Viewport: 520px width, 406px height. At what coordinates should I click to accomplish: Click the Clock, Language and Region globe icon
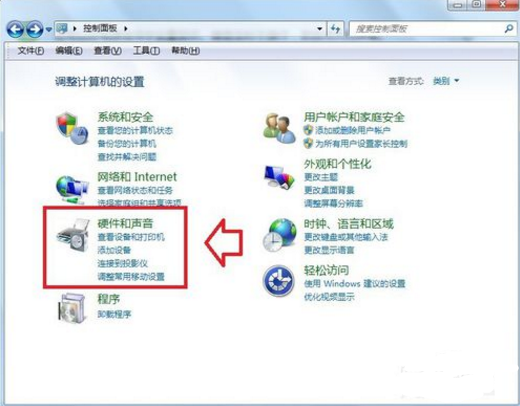click(x=279, y=235)
